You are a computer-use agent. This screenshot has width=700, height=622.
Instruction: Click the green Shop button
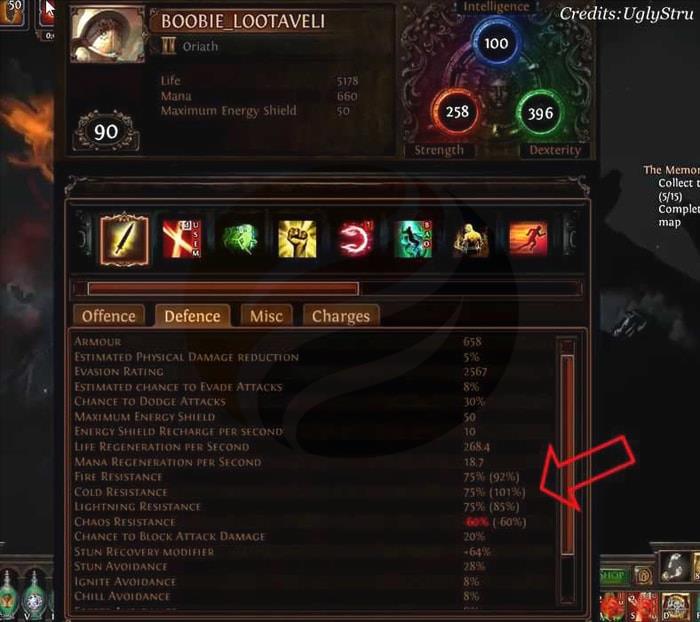point(614,576)
